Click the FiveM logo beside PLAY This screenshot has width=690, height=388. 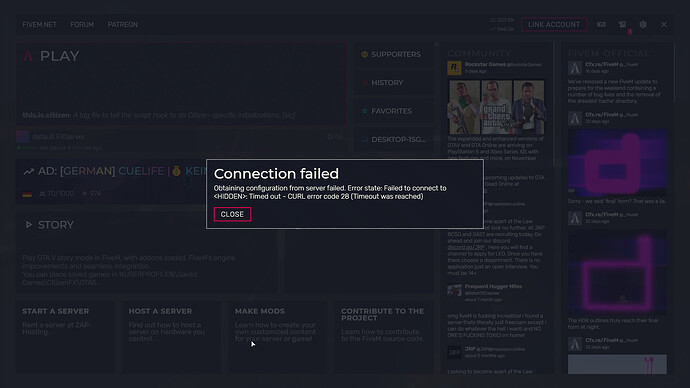pos(28,56)
